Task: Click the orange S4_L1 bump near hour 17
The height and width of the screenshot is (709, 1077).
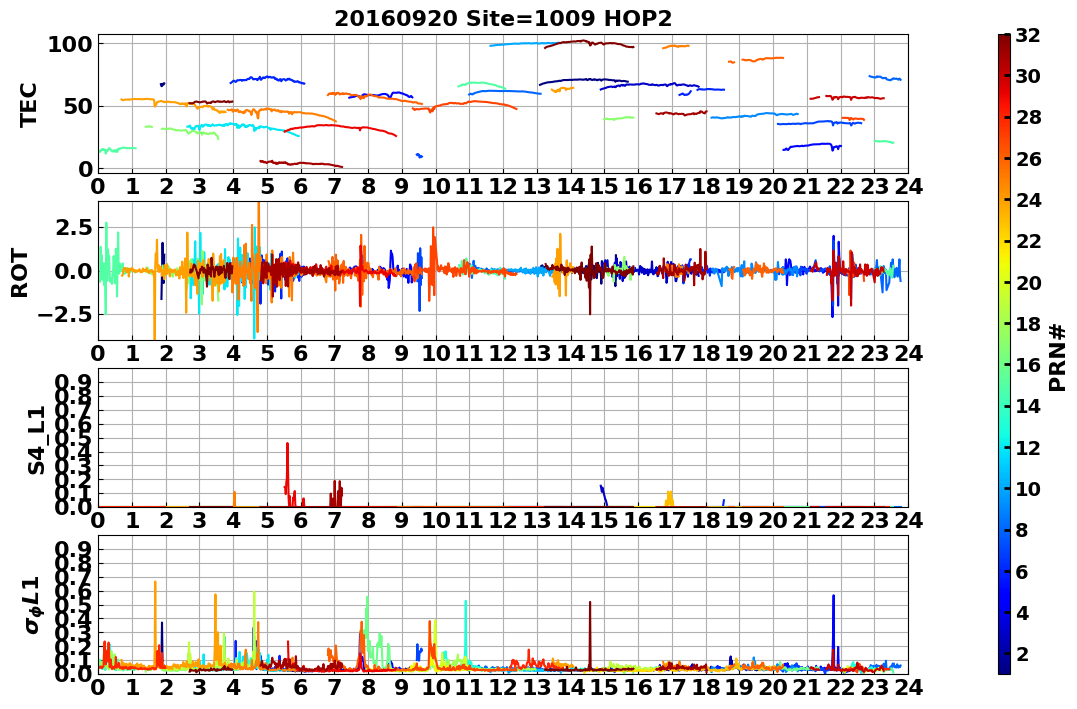Action: click(670, 499)
